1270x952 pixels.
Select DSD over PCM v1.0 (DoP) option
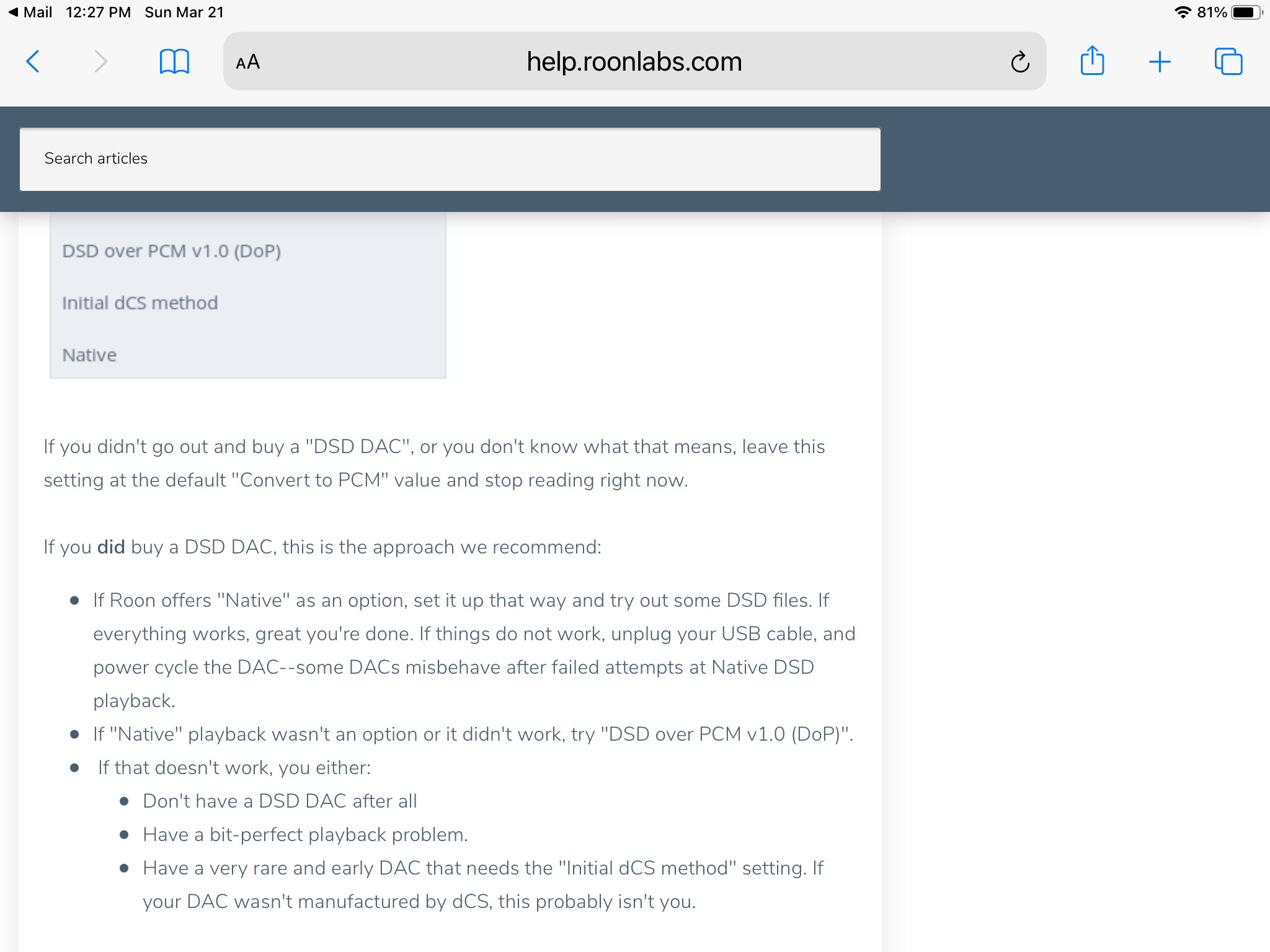(172, 251)
